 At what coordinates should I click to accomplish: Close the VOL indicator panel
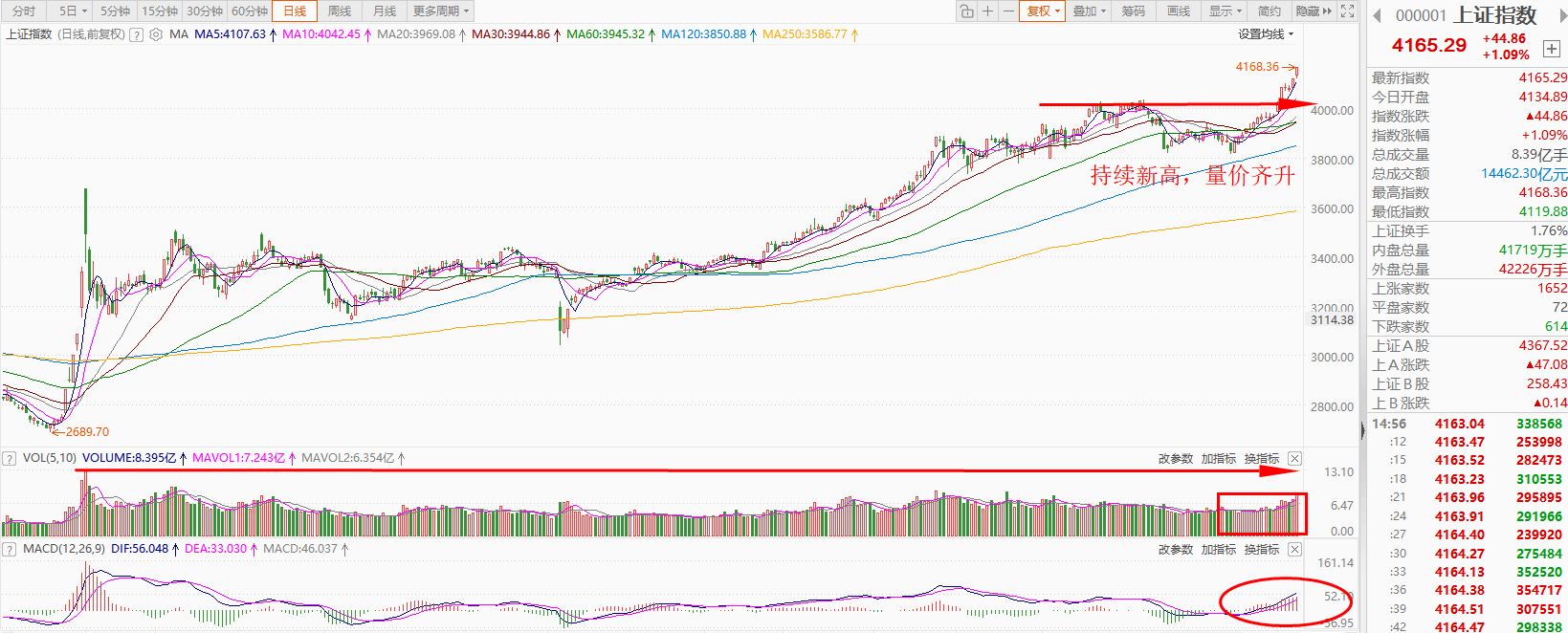click(1294, 459)
